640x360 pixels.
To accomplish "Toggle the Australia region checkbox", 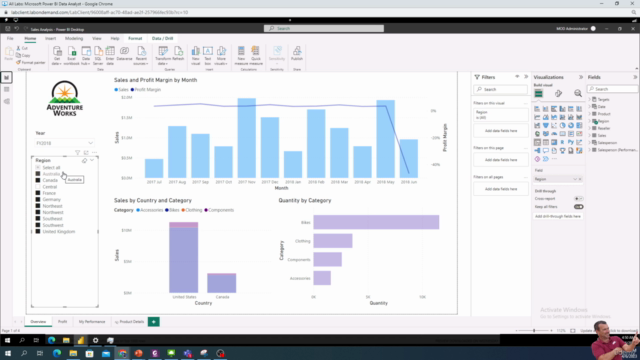I will tap(38, 174).
